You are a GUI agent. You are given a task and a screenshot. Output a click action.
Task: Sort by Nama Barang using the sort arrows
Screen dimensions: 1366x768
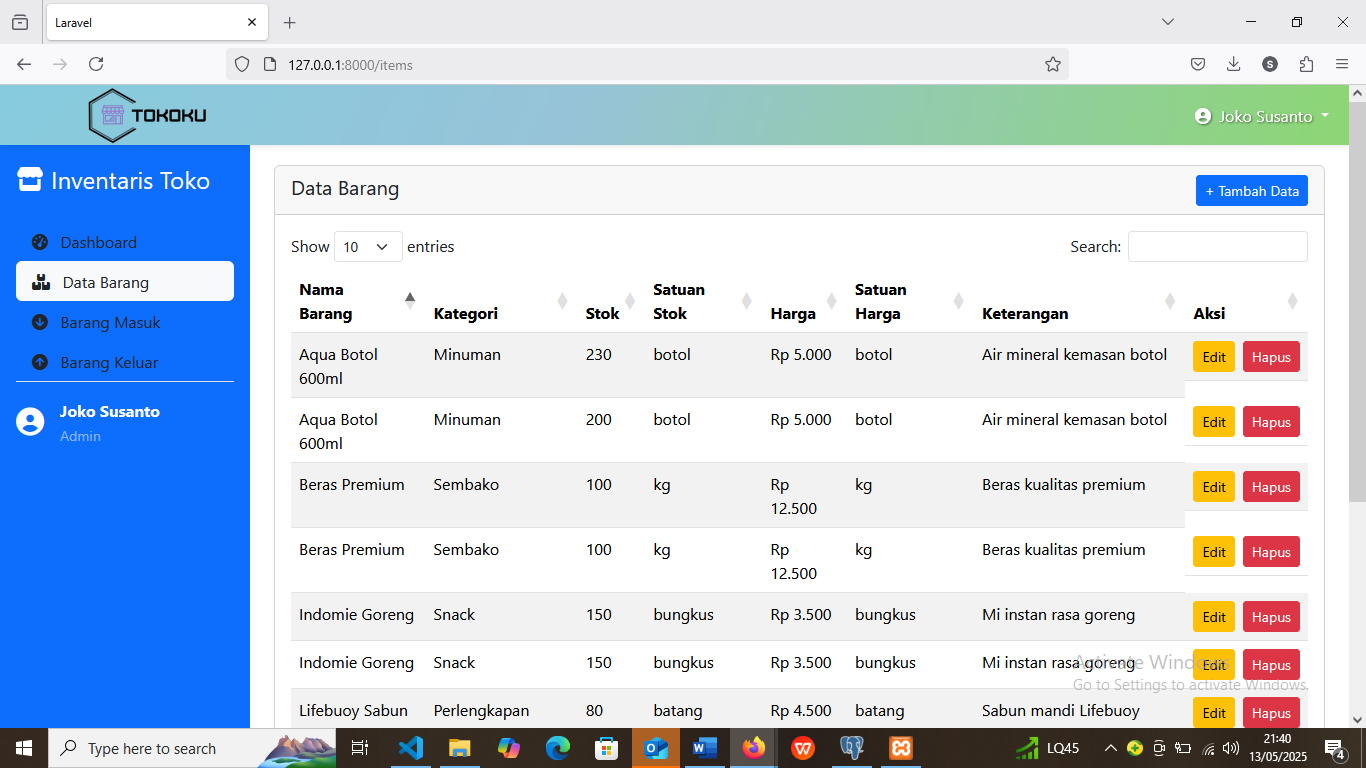pos(410,300)
